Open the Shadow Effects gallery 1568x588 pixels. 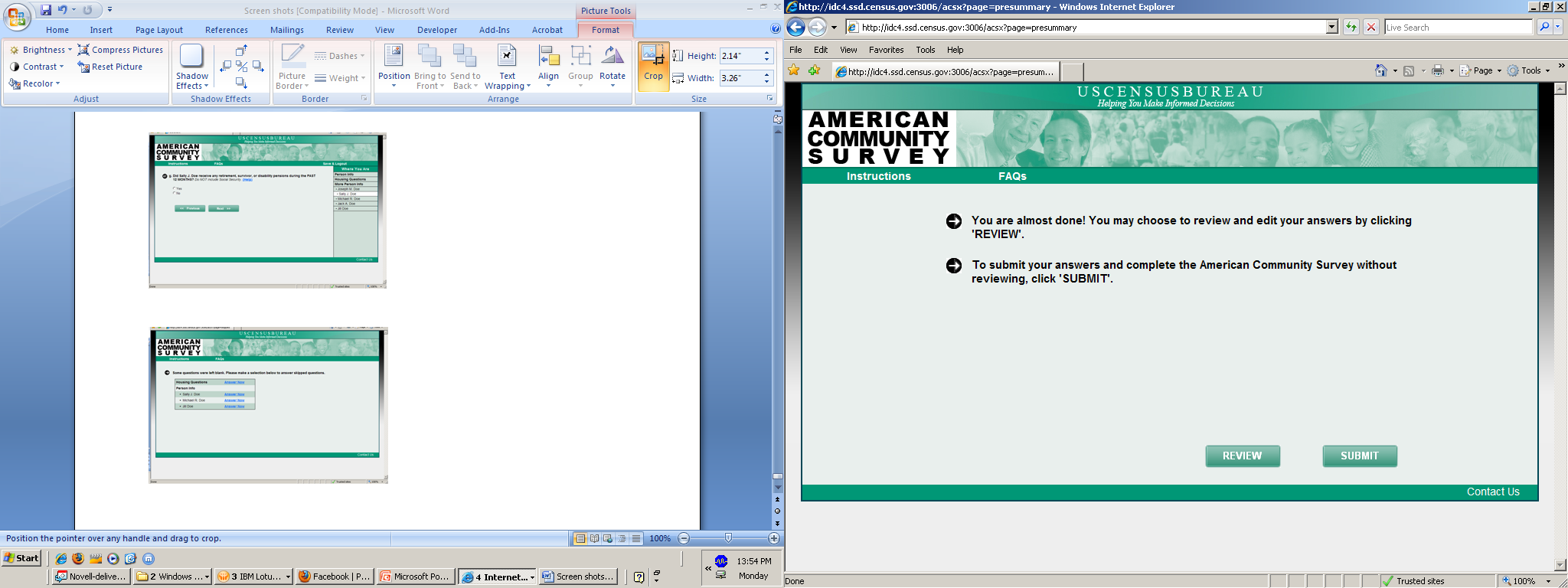[x=191, y=67]
